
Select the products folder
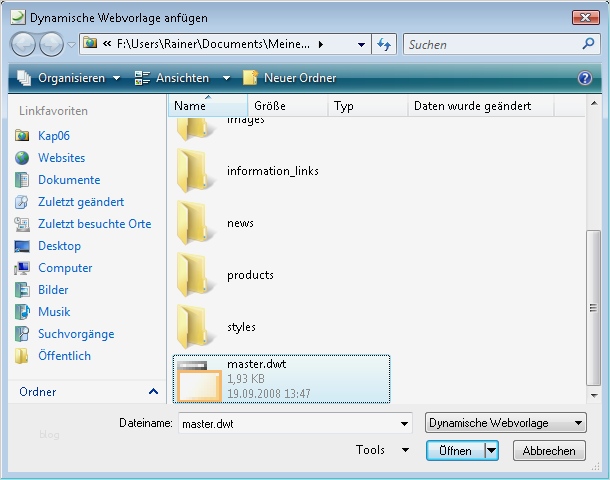(251, 275)
